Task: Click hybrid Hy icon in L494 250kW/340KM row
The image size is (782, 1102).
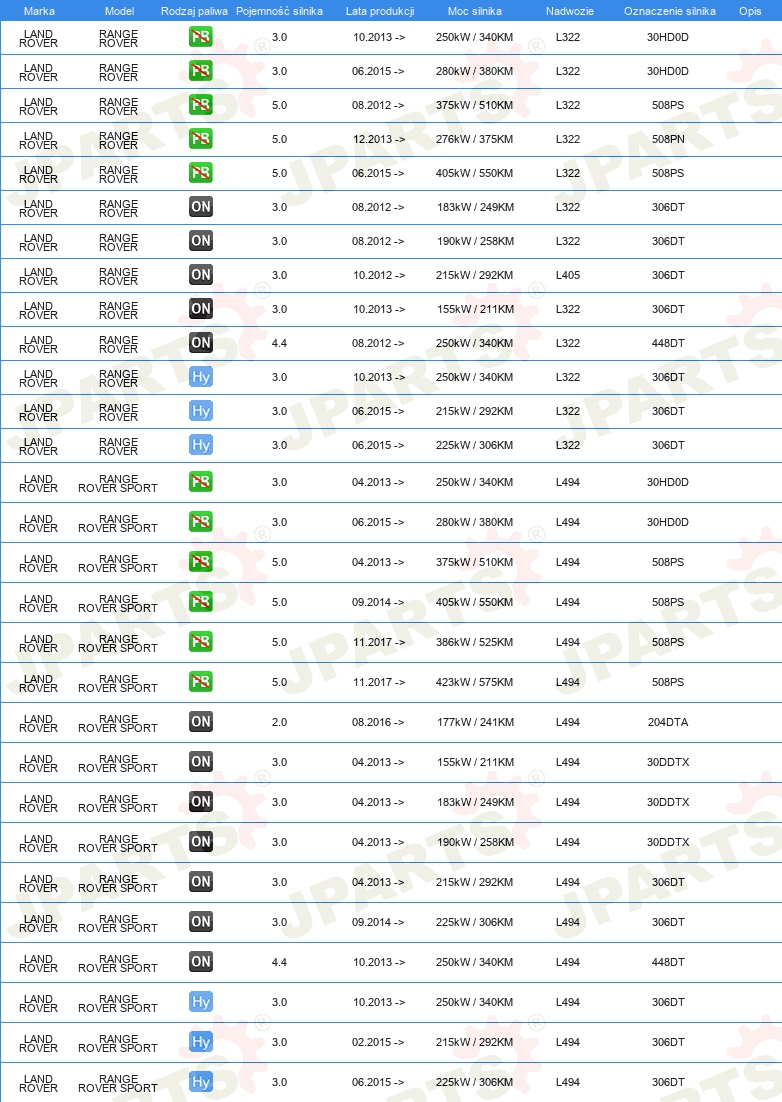Action: pos(201,1001)
